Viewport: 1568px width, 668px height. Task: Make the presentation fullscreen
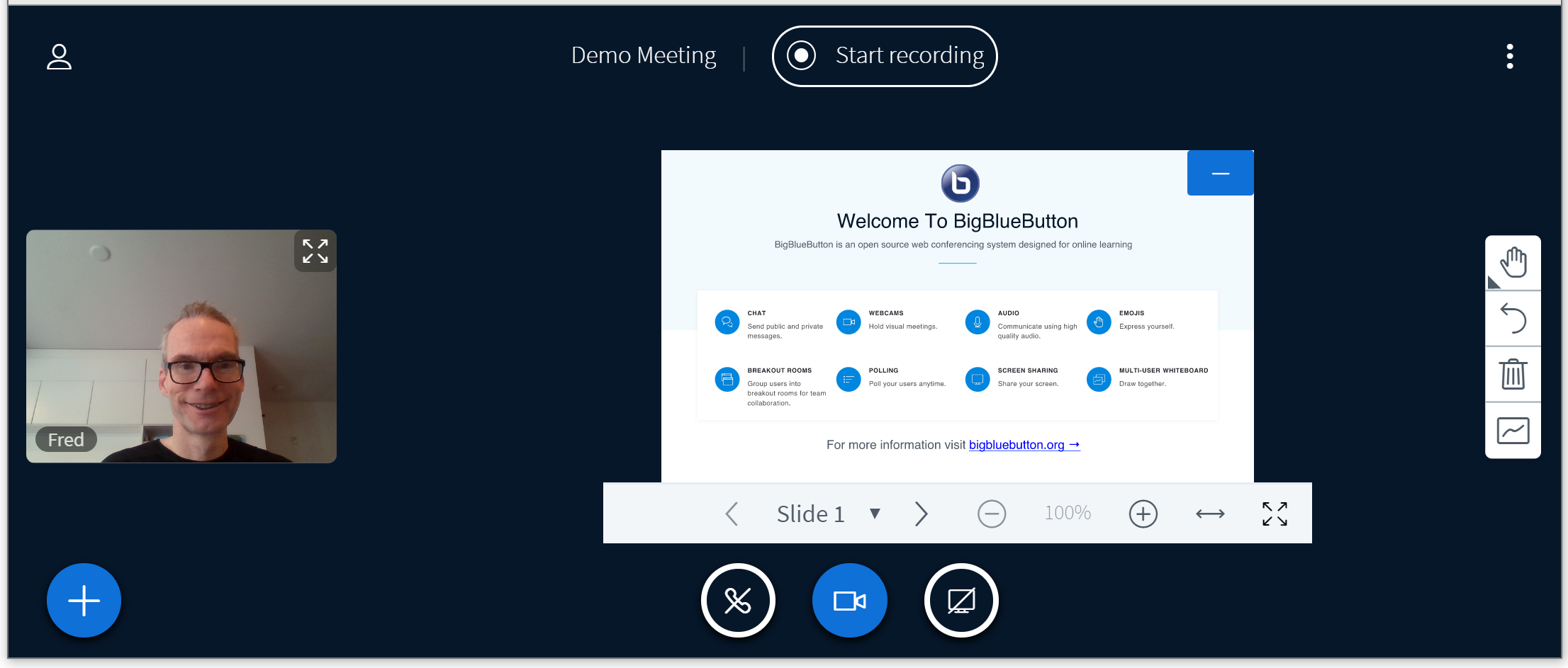(x=1275, y=514)
